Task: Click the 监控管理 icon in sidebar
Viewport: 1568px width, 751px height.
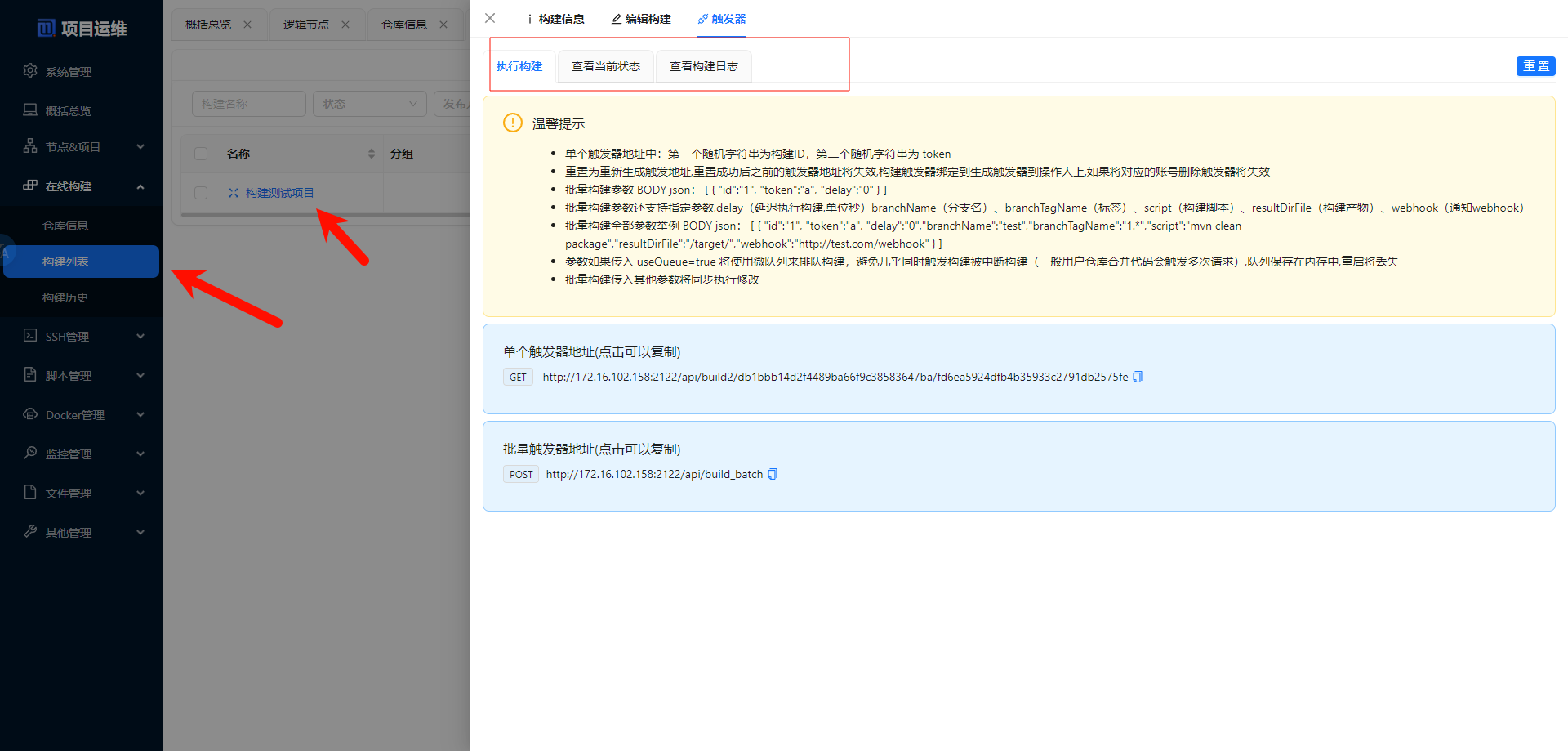Action: click(30, 453)
